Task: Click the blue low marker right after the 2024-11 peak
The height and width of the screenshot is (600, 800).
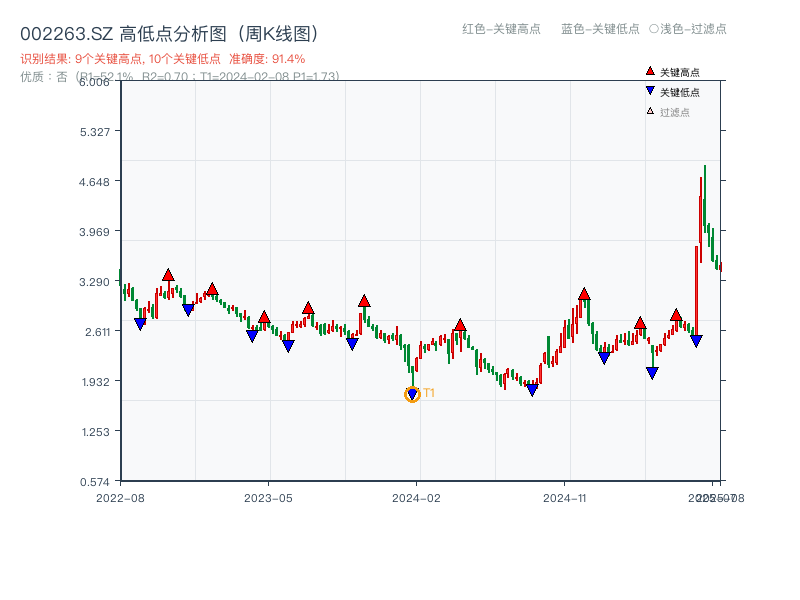Action: coord(604,358)
